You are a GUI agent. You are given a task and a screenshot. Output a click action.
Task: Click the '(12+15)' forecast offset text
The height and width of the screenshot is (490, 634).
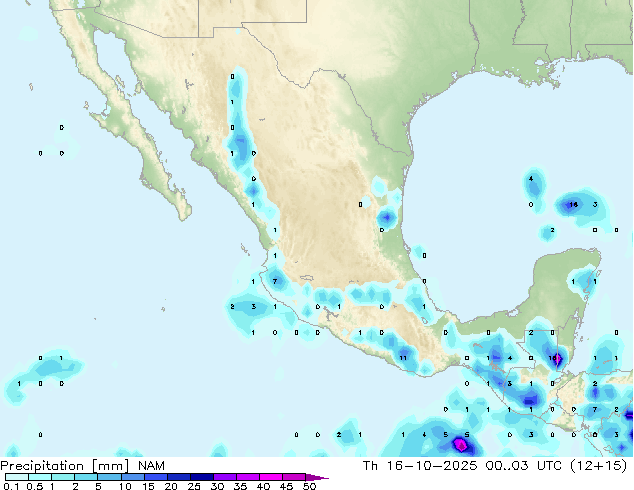599,466
